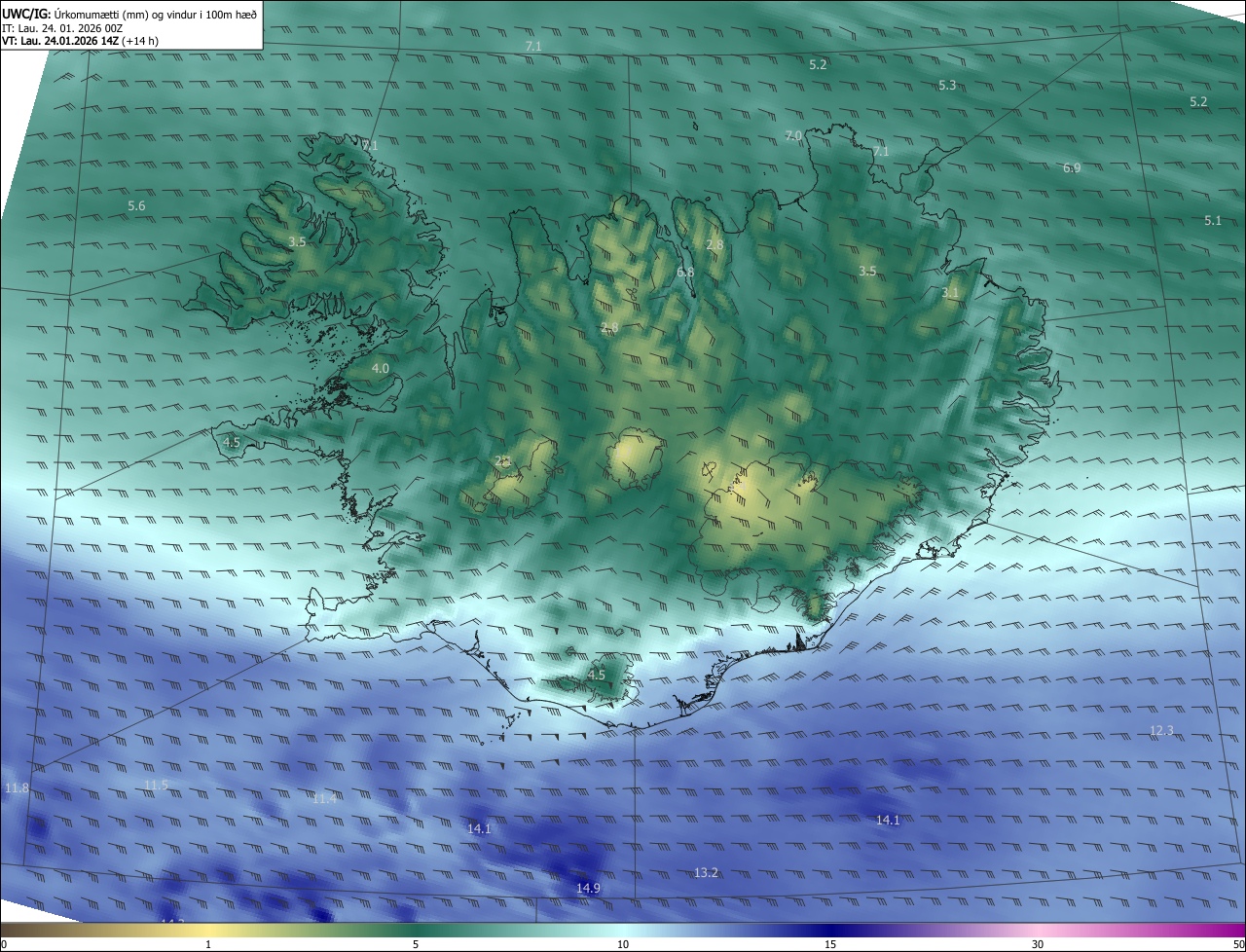Image resolution: width=1246 pixels, height=952 pixels.
Task: Click the 11.5 map value
Action: click(x=156, y=786)
